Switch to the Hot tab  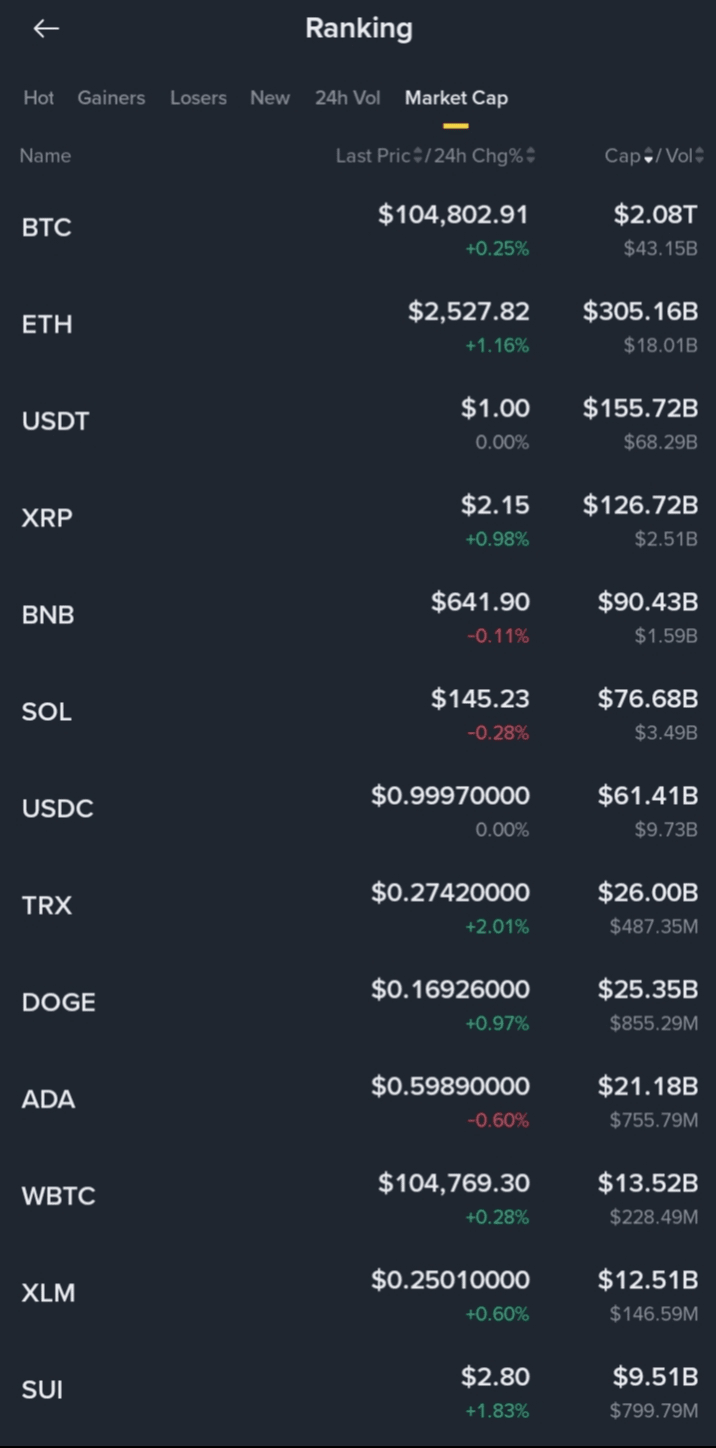point(39,98)
